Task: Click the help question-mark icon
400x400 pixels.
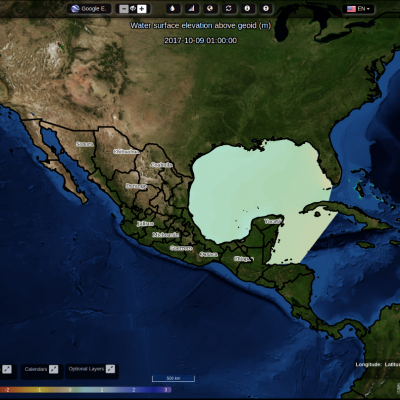Action: pos(266,9)
